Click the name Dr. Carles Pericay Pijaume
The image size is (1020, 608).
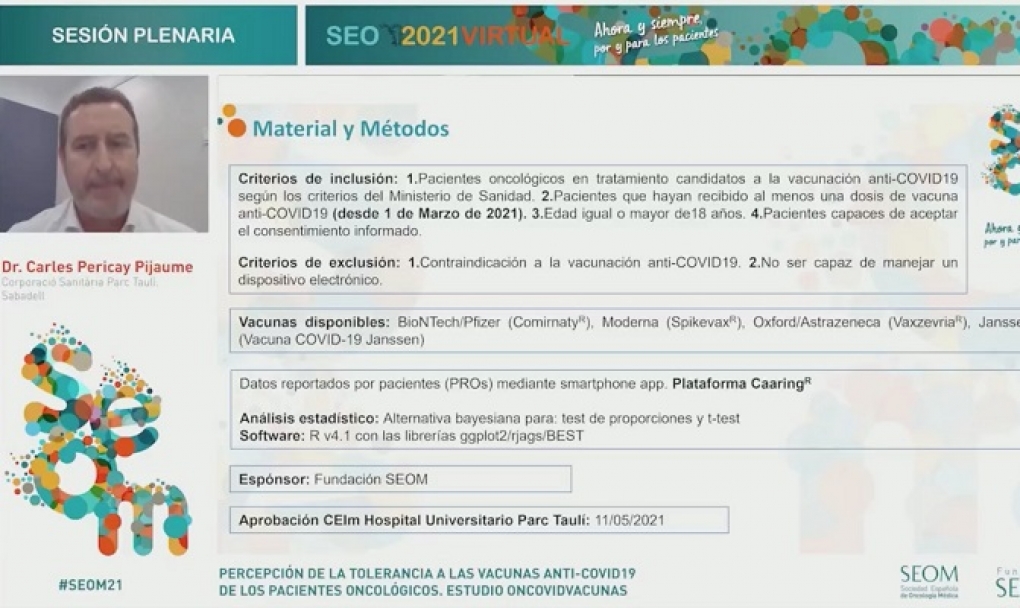click(98, 267)
